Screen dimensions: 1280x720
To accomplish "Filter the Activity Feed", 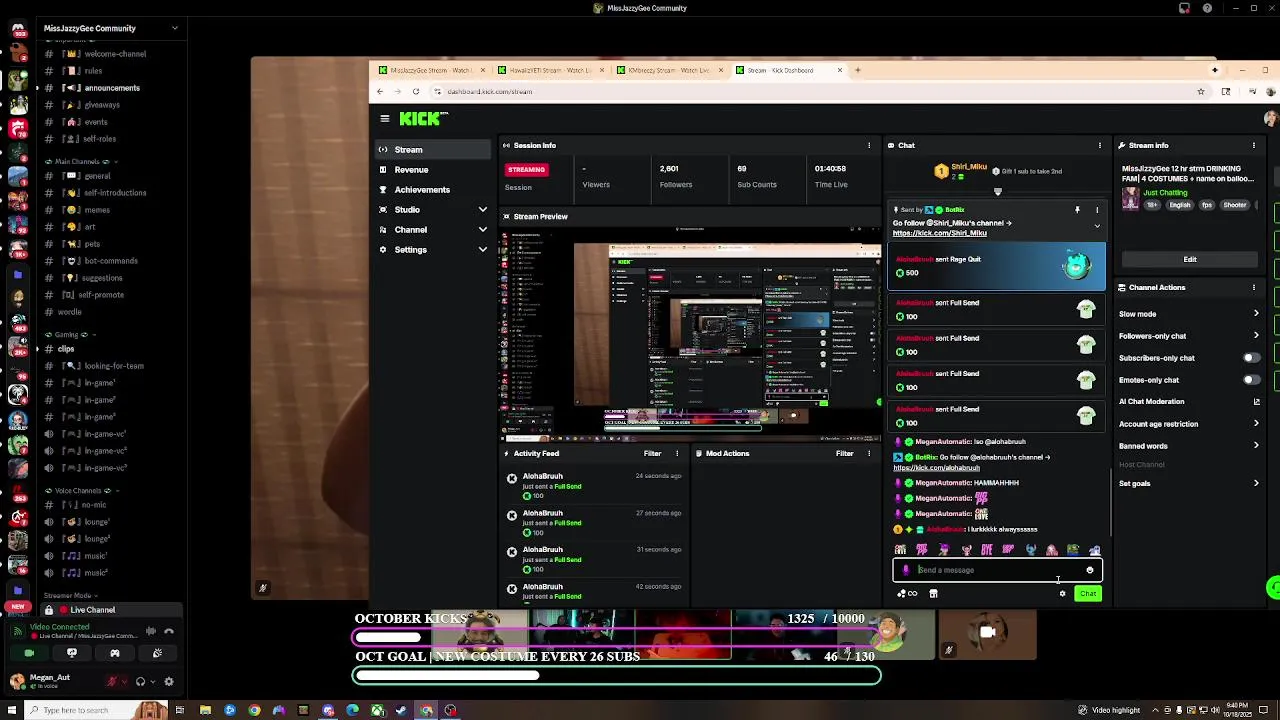I will click(652, 453).
